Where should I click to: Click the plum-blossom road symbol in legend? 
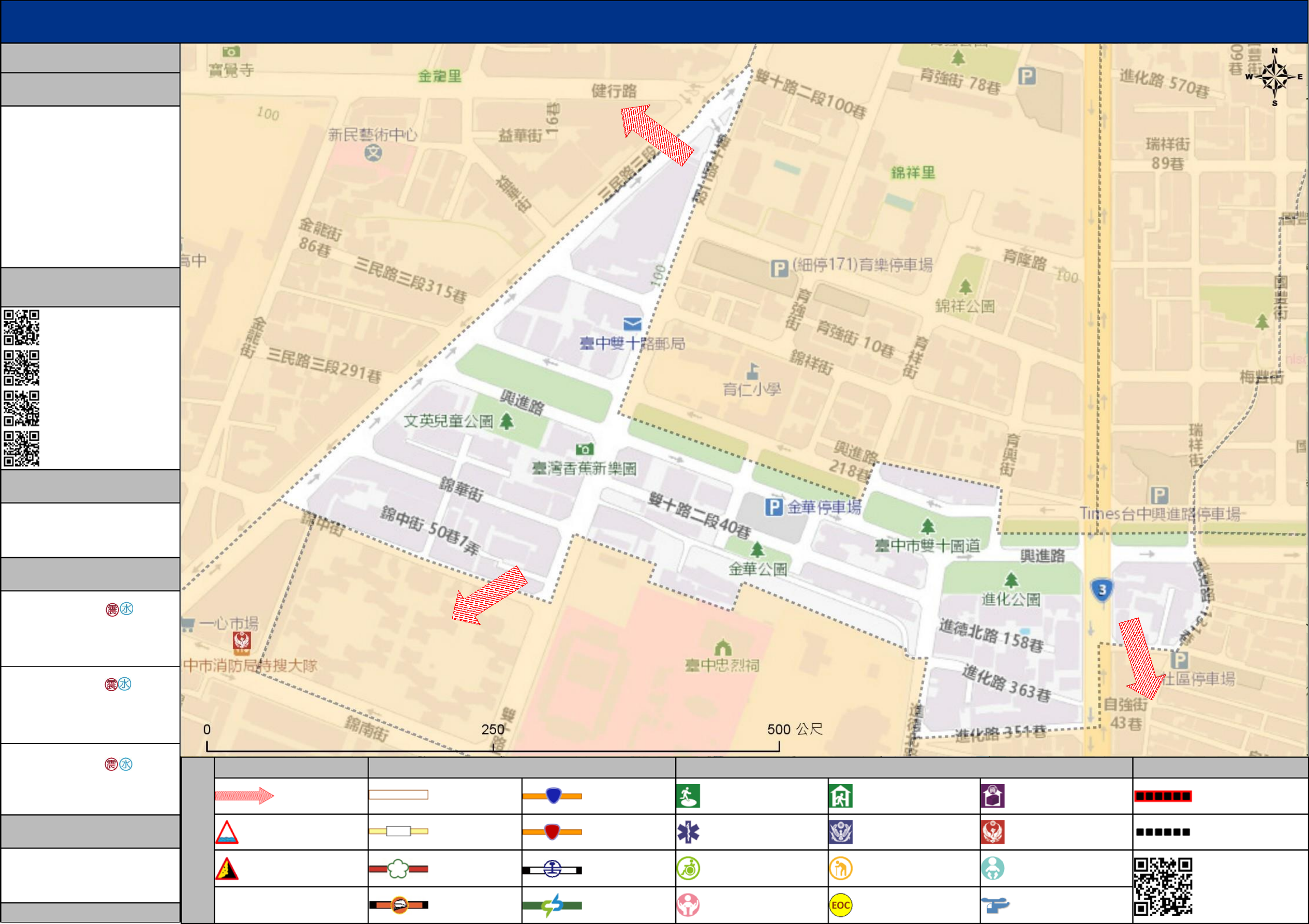(x=398, y=869)
